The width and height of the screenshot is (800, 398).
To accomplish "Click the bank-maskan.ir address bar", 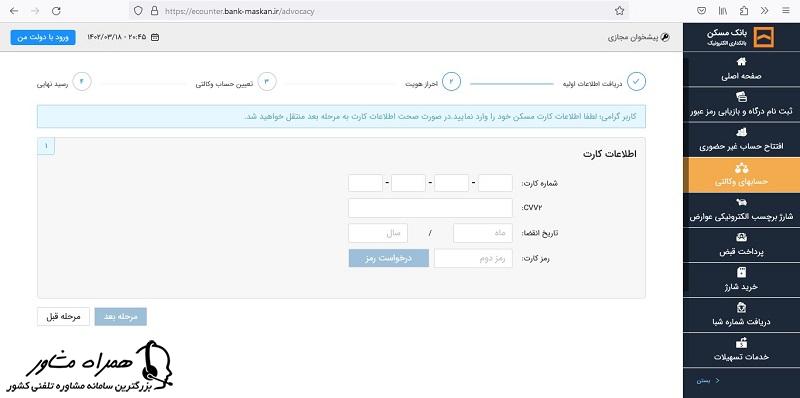I will [x=378, y=11].
